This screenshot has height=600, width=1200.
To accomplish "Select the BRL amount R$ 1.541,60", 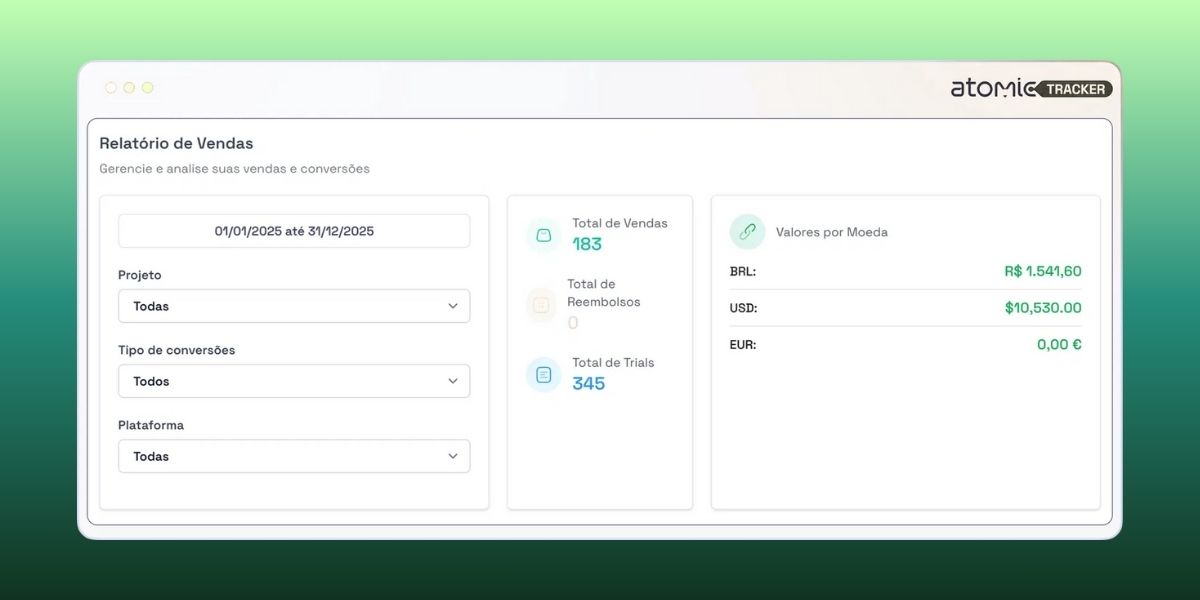I will (x=1042, y=271).
